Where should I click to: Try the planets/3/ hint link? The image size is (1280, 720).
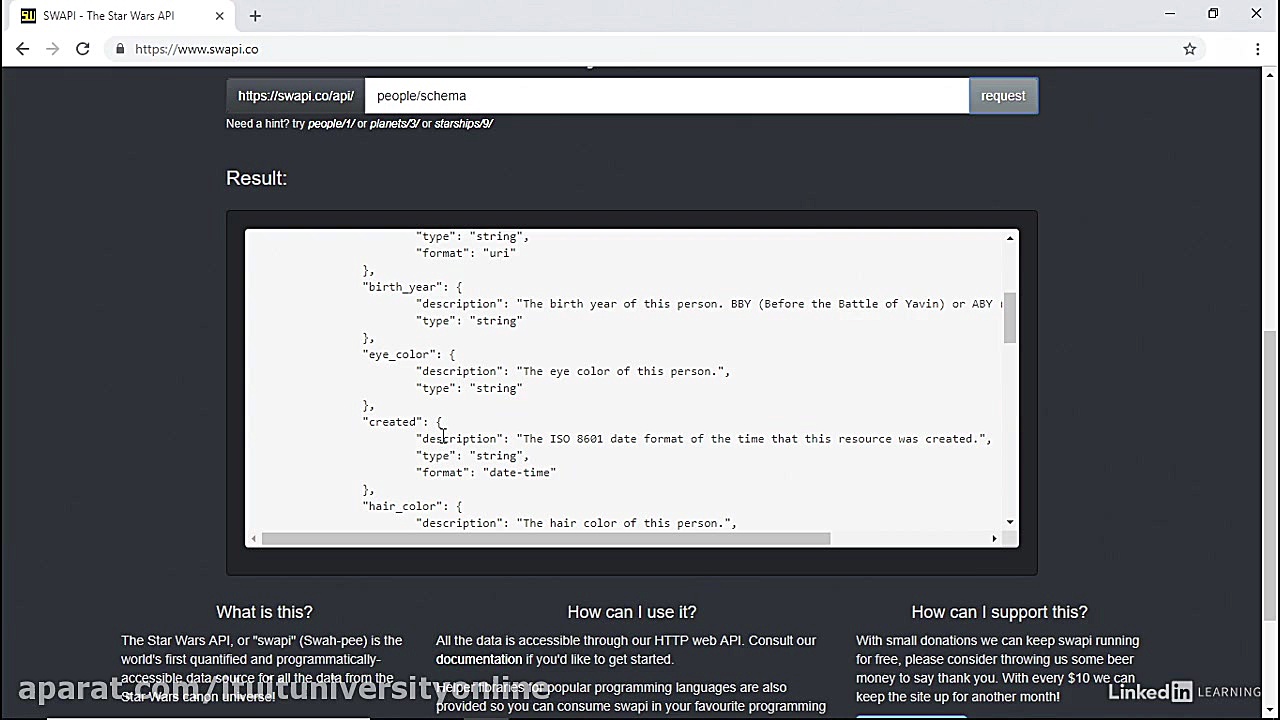pos(394,124)
